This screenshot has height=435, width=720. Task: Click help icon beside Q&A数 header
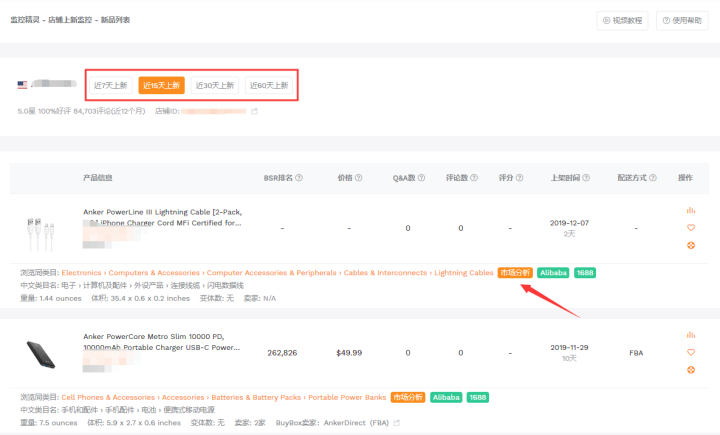pos(421,178)
